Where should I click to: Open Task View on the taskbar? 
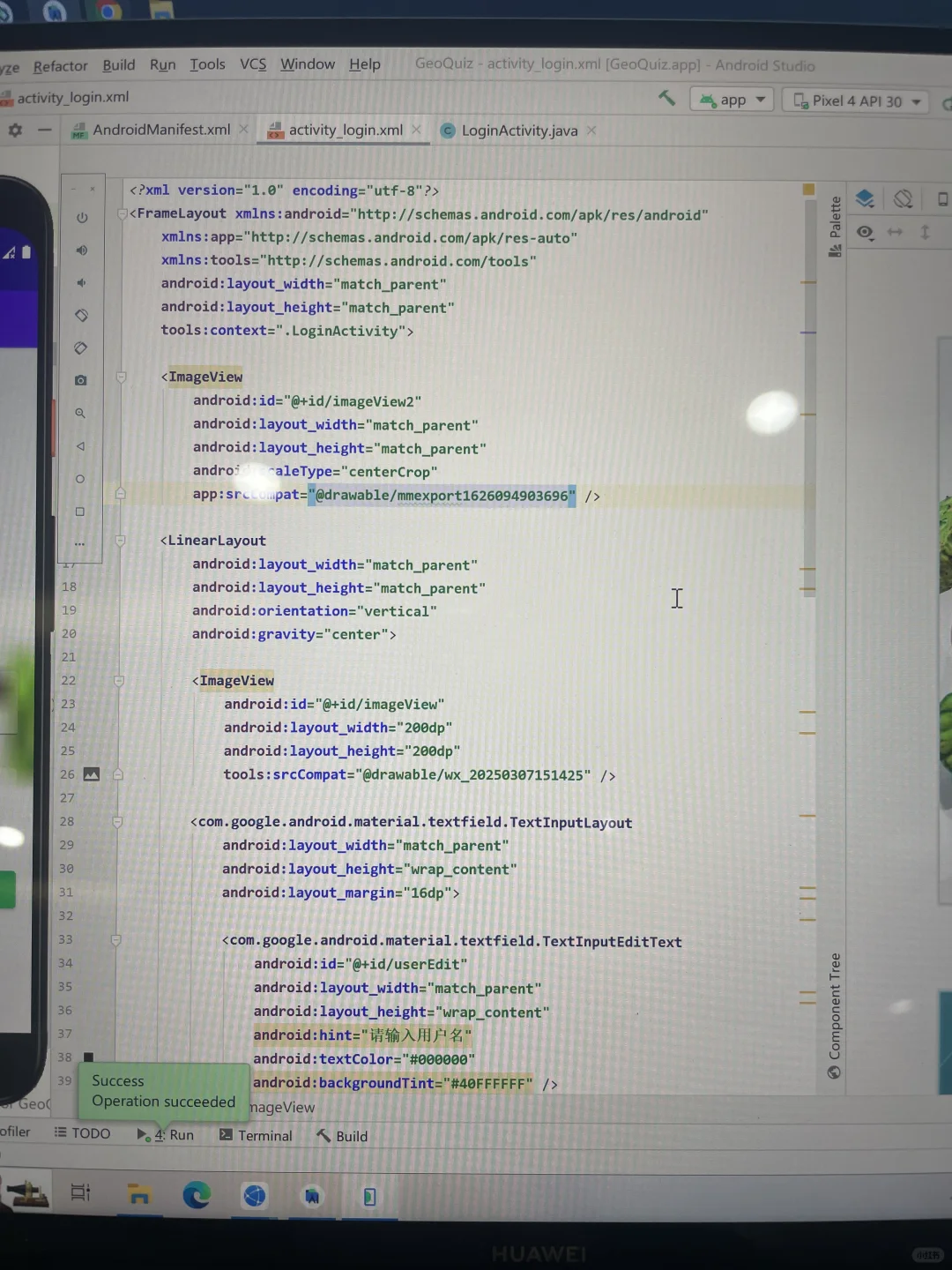click(80, 1193)
